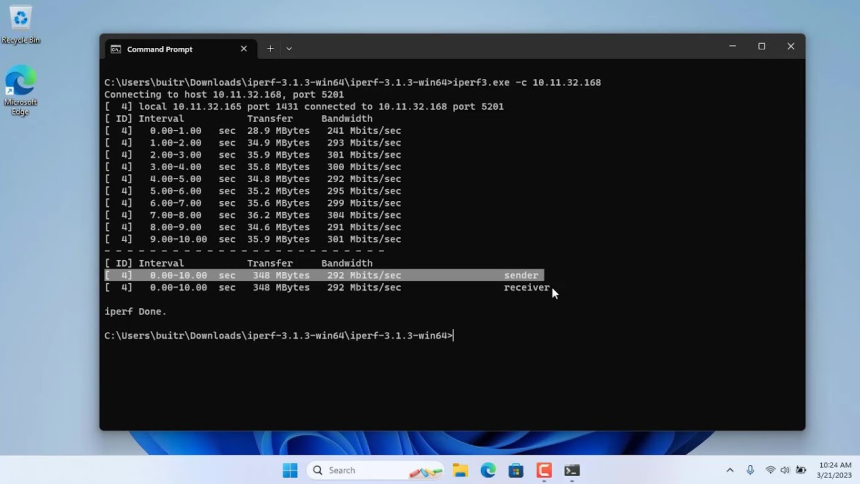This screenshot has height=484, width=860.
Task: Click the 1.00-2.00 sec 293 Mbits/sec row
Action: point(253,143)
